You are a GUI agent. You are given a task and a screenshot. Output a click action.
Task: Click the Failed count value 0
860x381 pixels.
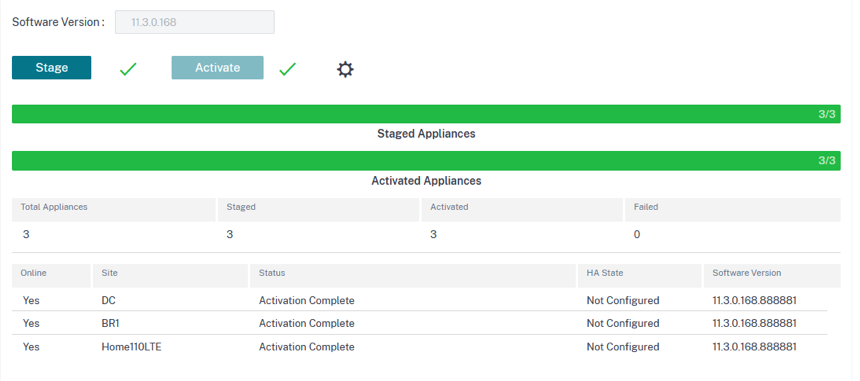click(637, 235)
